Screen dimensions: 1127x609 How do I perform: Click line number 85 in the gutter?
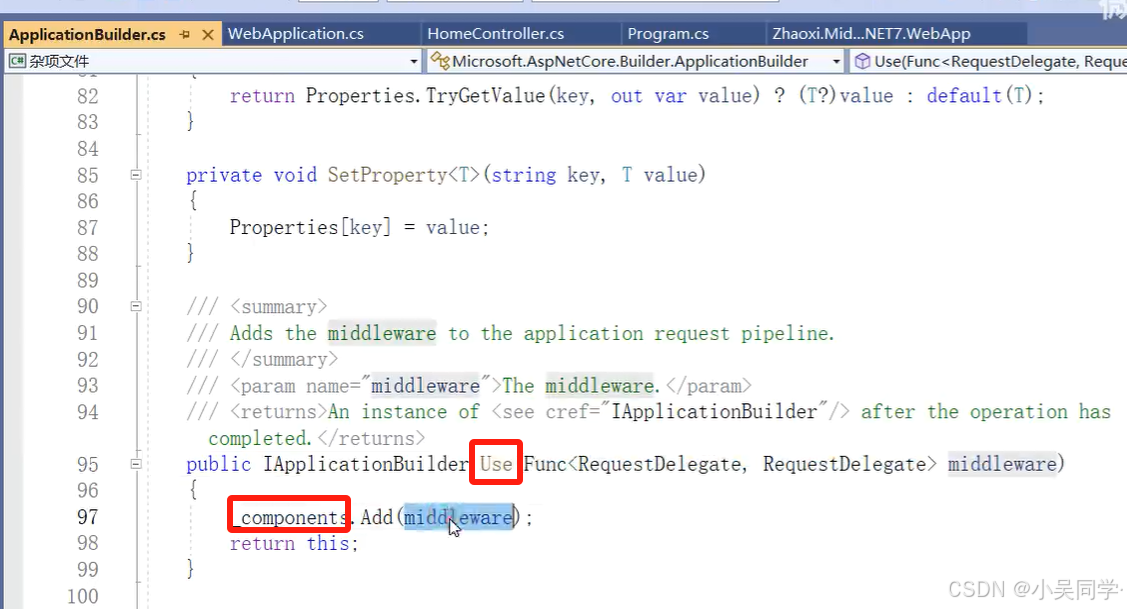point(88,175)
